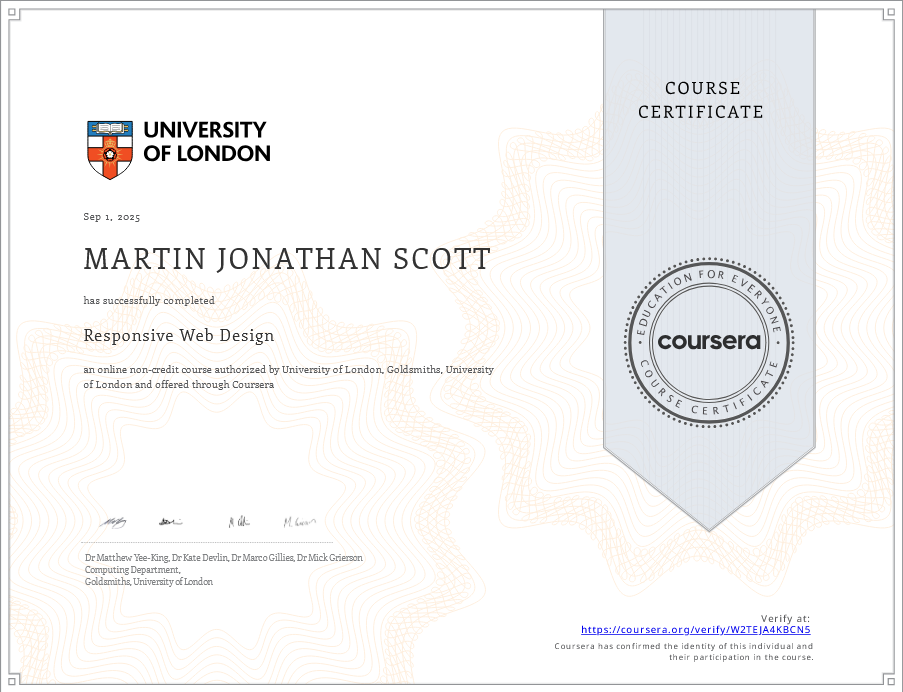Click the third signature in the signature row

point(240,521)
